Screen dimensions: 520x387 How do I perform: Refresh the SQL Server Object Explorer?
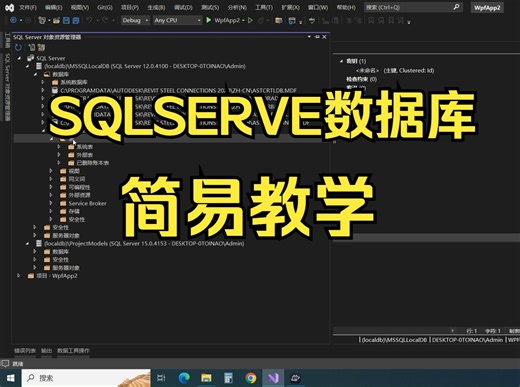point(18,48)
